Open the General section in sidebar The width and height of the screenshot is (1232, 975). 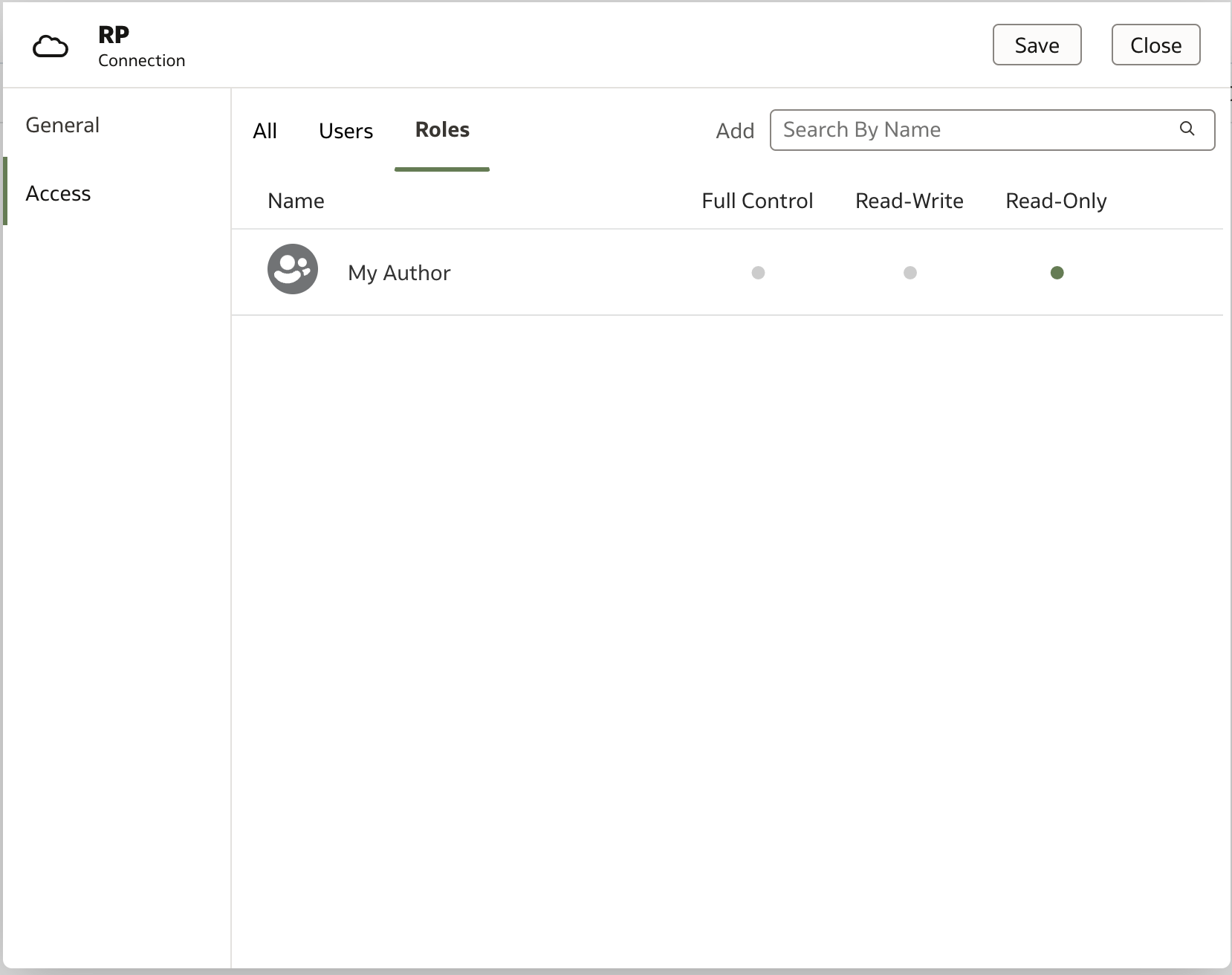coord(62,125)
